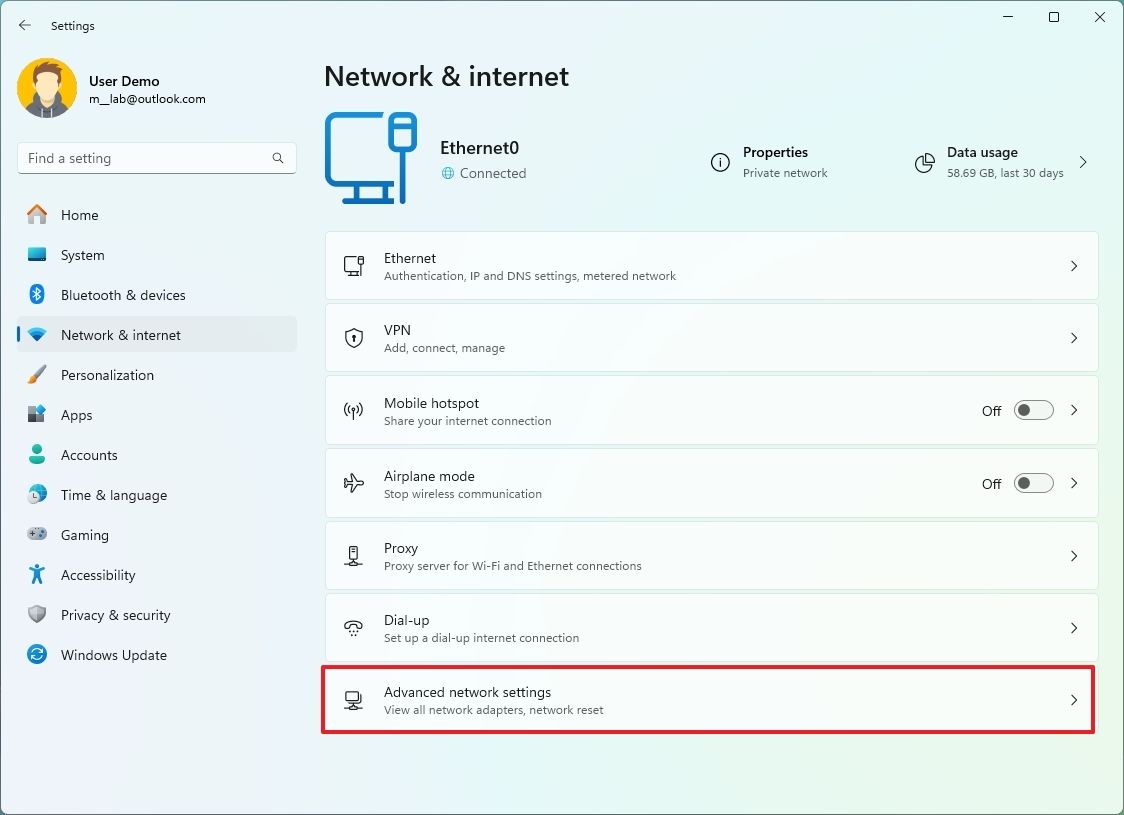Open Advanced network settings
1124x815 pixels.
(708, 700)
